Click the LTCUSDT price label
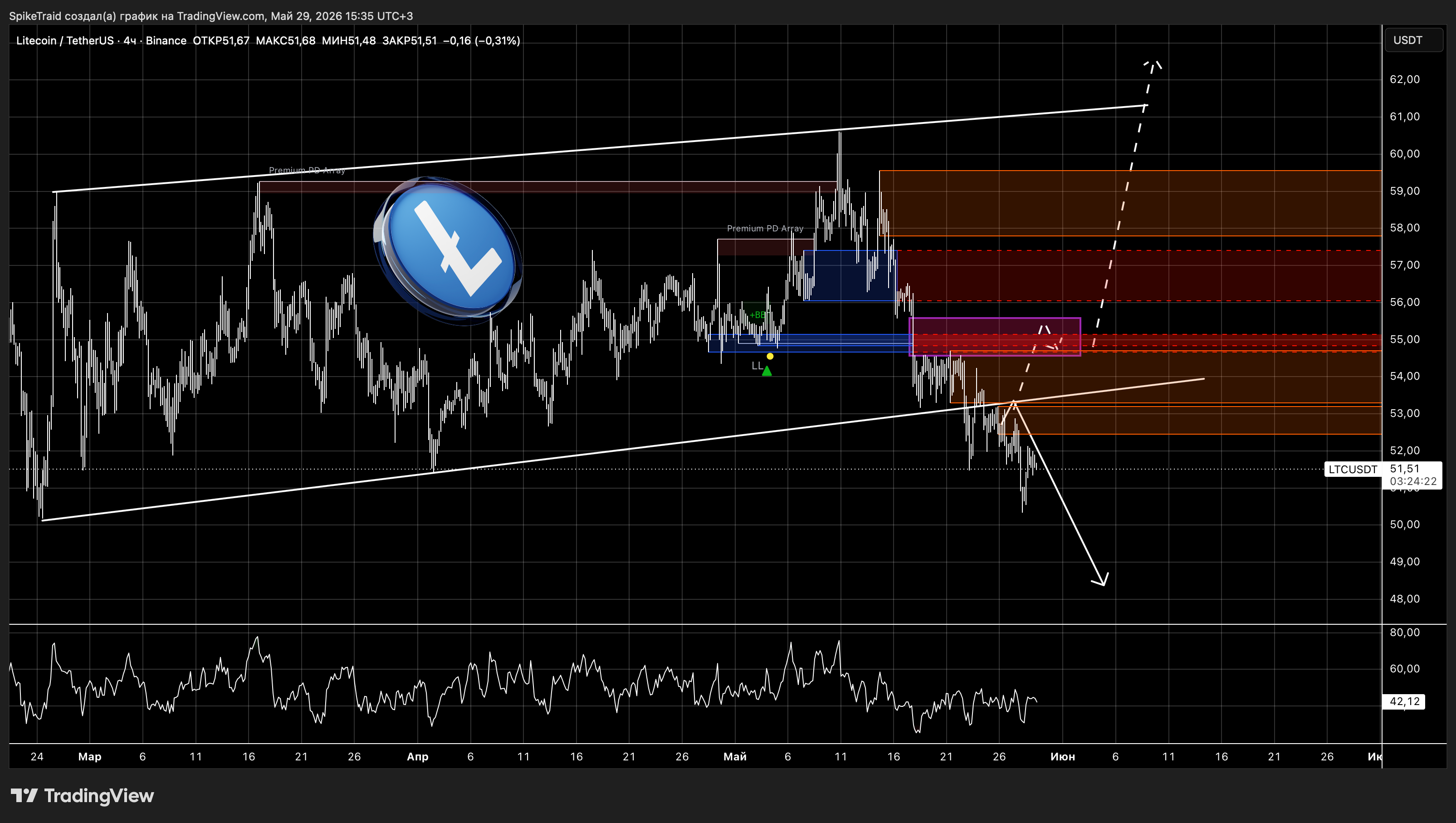 pyautogui.click(x=1353, y=469)
